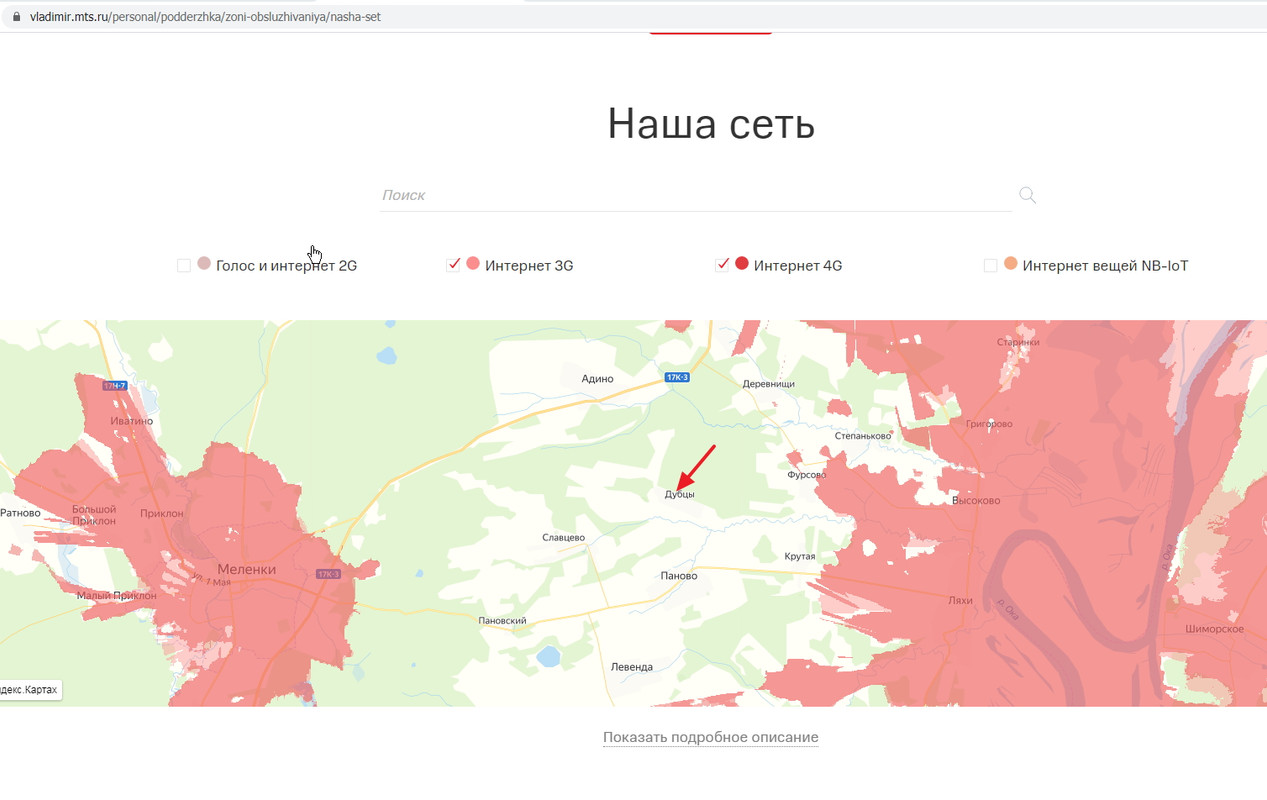1267x800 pixels.
Task: Click the Адино label on the map
Action: [x=598, y=379]
